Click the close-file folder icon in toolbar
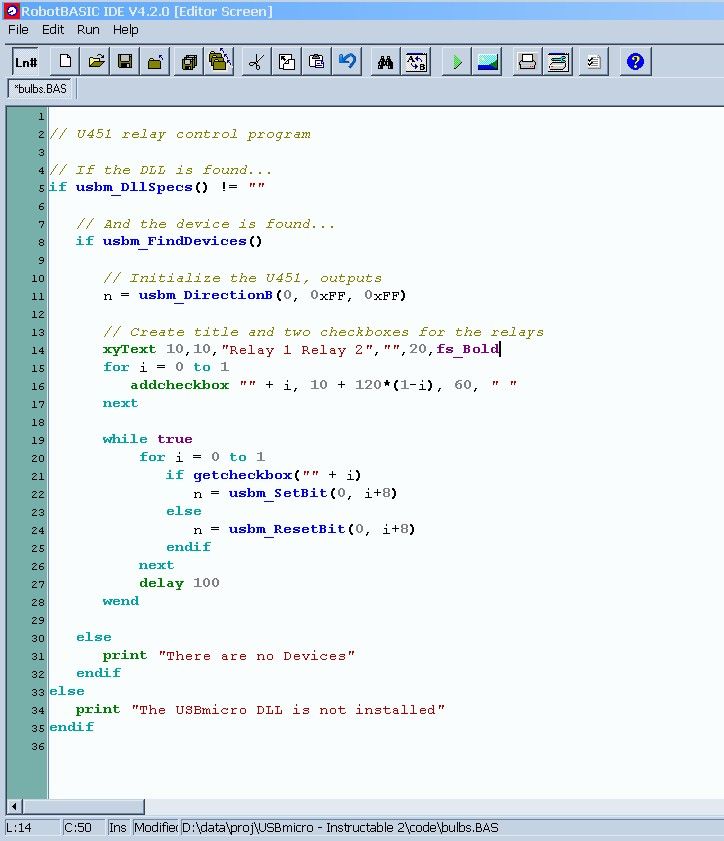This screenshot has width=724, height=841. coord(155,62)
